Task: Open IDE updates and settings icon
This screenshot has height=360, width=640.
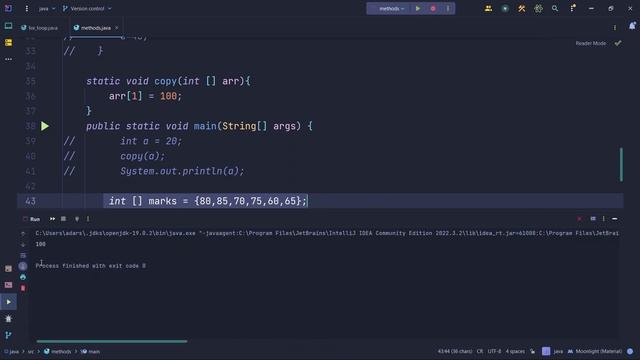Action: (573, 8)
